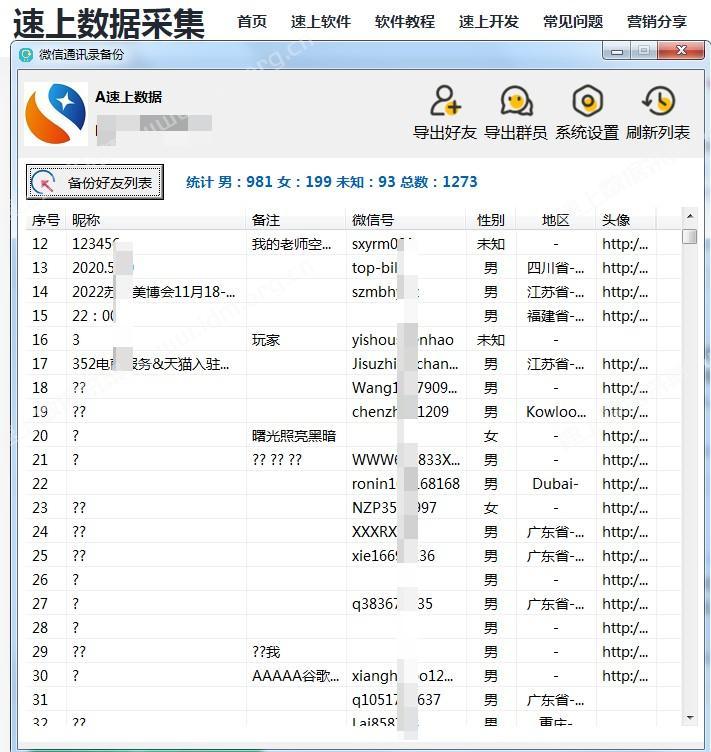Open 系统设置 system settings icon
The width and height of the screenshot is (711, 752).
[x=587, y=101]
